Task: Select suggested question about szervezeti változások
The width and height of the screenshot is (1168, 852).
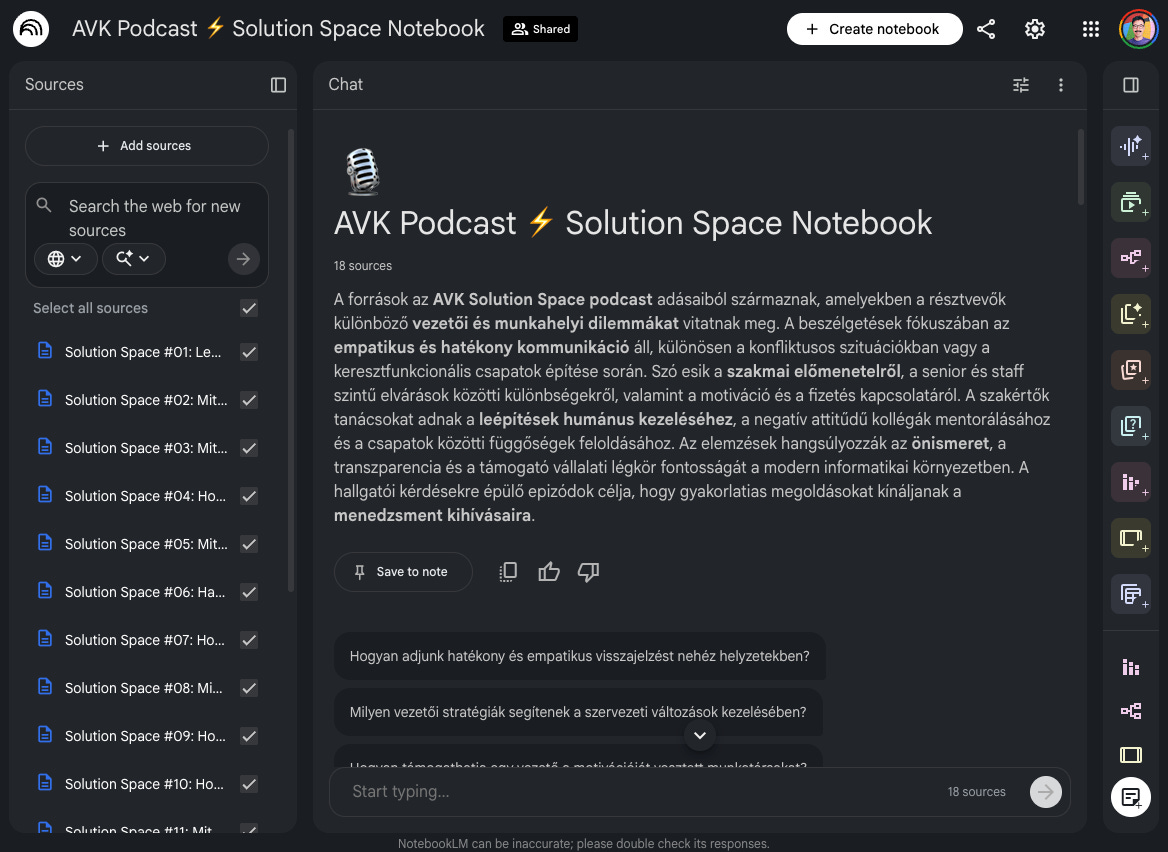Action: coord(578,712)
